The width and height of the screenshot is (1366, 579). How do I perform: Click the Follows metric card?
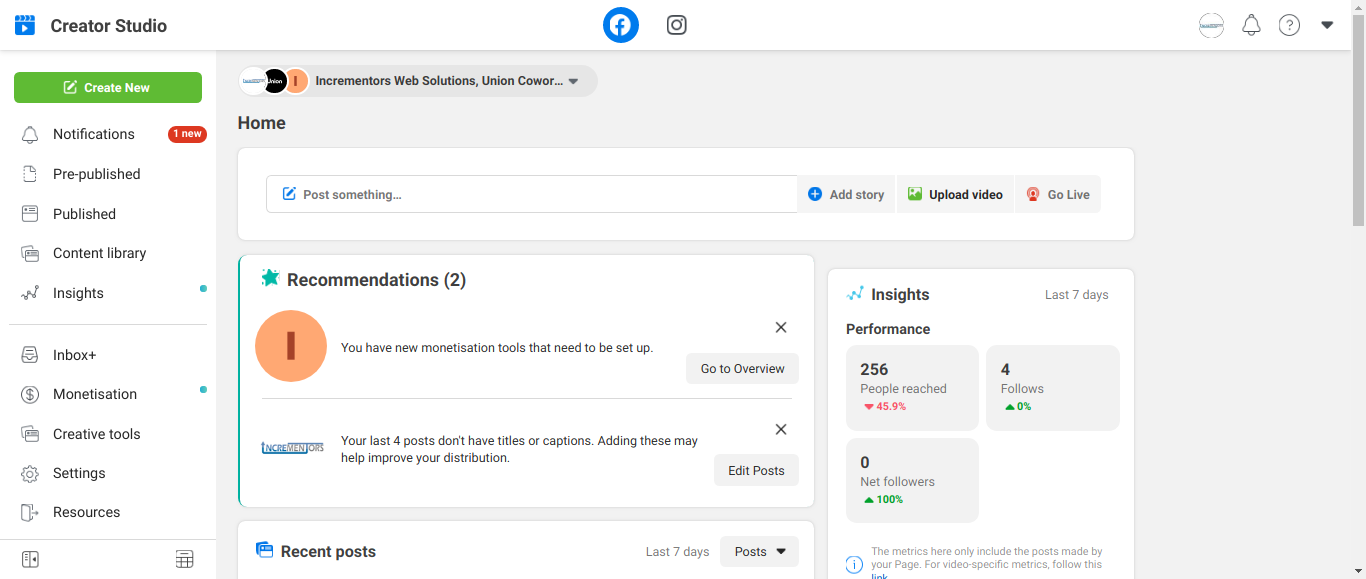pos(1053,388)
